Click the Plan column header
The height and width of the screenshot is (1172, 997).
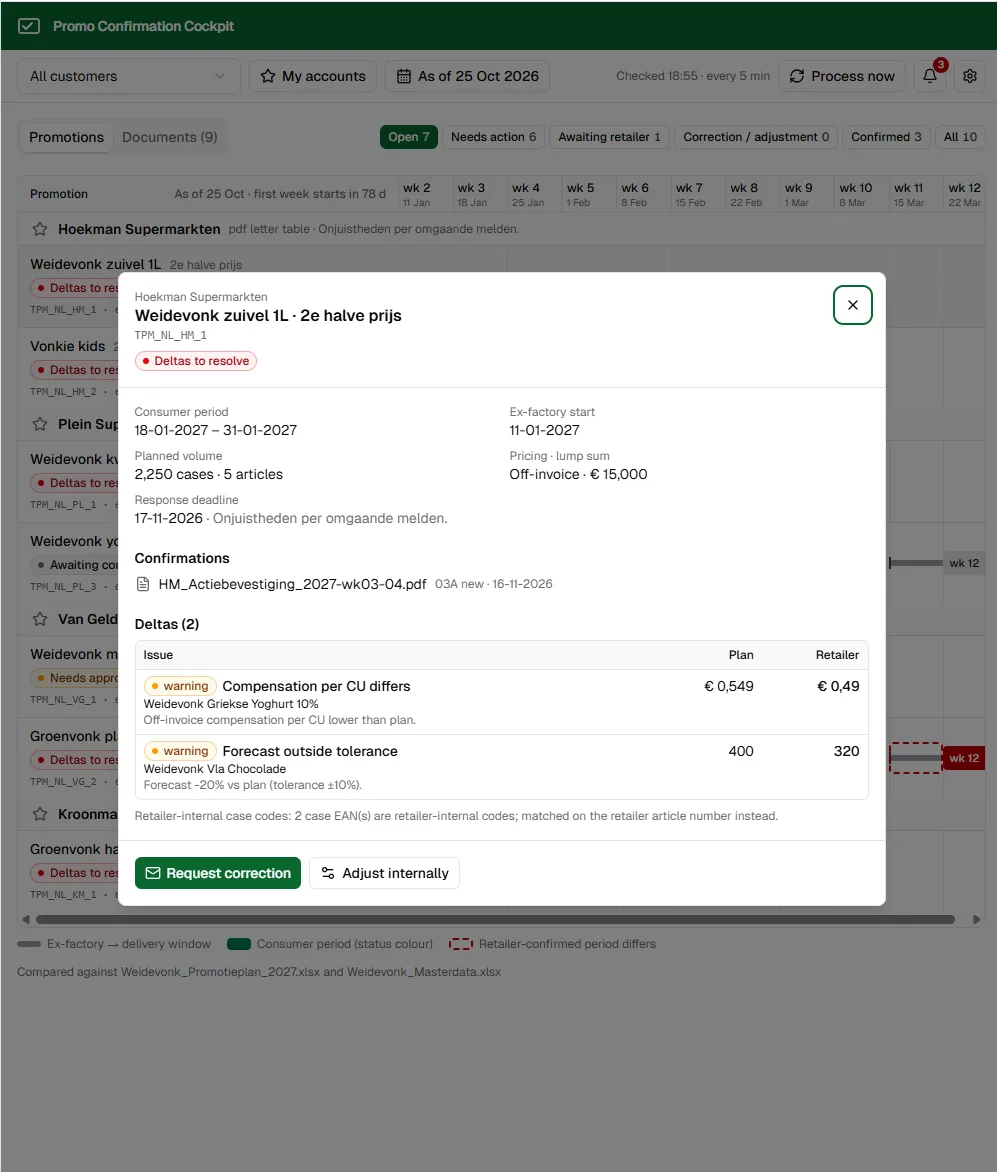[x=741, y=655]
